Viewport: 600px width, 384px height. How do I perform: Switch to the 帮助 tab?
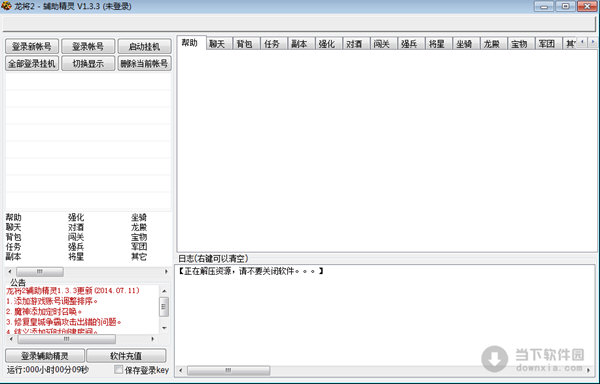pyautogui.click(x=191, y=42)
